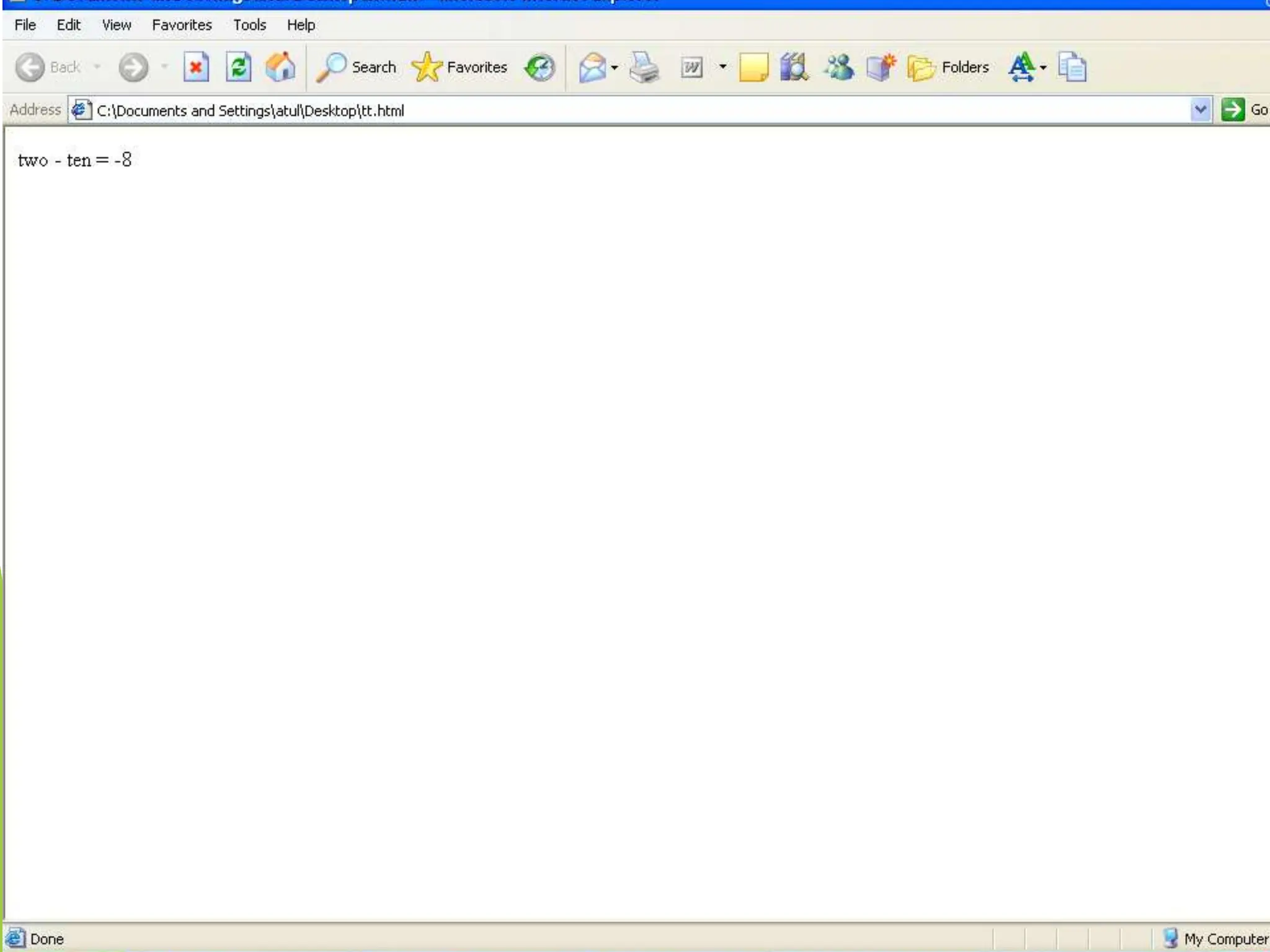This screenshot has width=1270, height=952.
Task: Open the Edit with Word dropdown arrow
Action: (x=722, y=67)
